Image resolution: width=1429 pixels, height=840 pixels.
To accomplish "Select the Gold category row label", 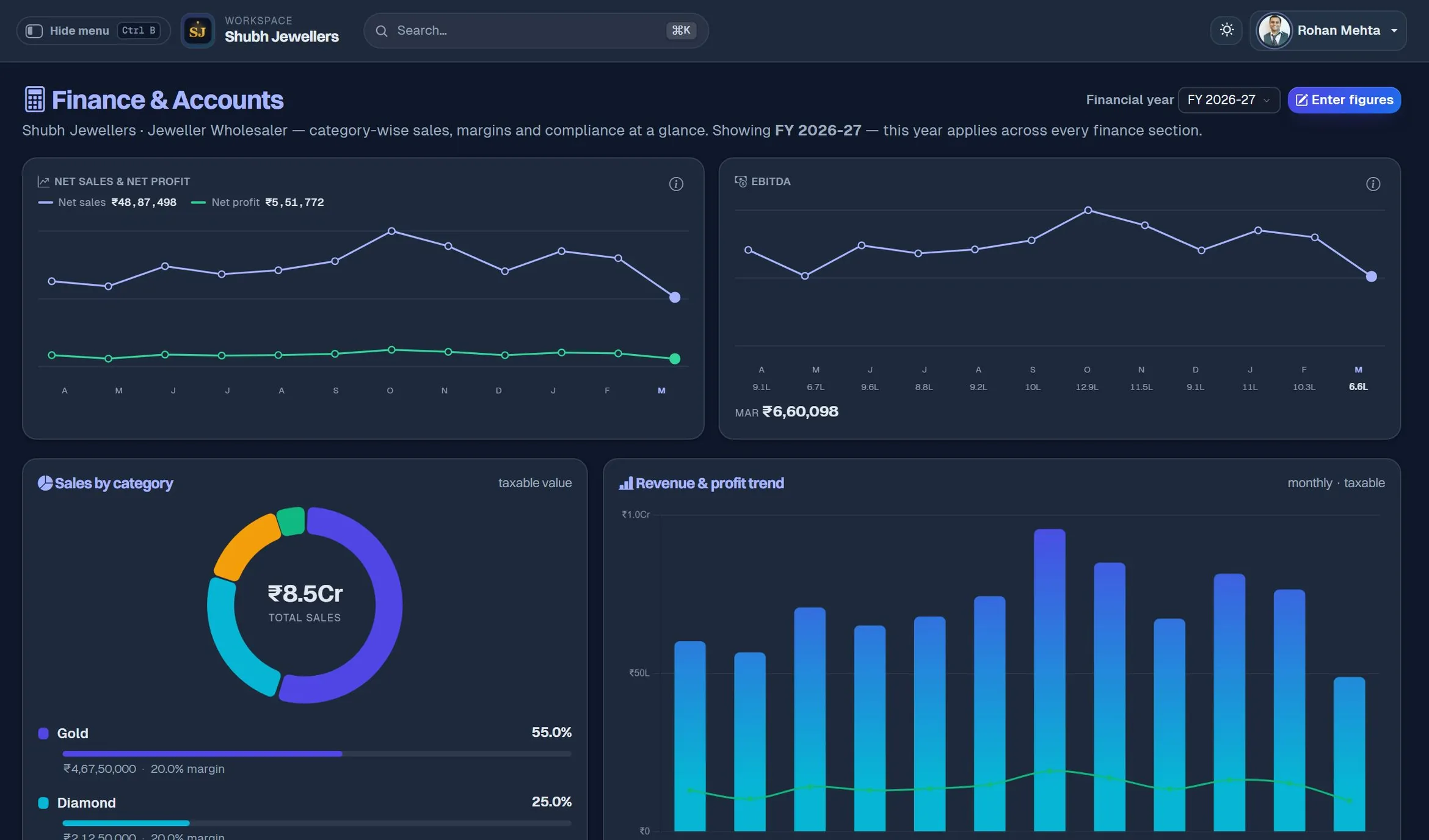I will 73,733.
